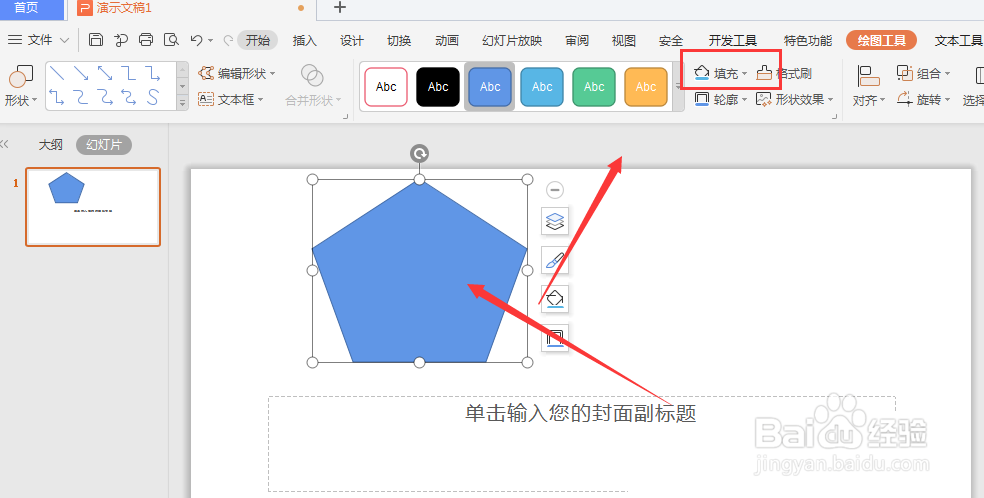Expand the 填充 fill dropdown arrow
This screenshot has width=984, height=498.
pyautogui.click(x=744, y=74)
